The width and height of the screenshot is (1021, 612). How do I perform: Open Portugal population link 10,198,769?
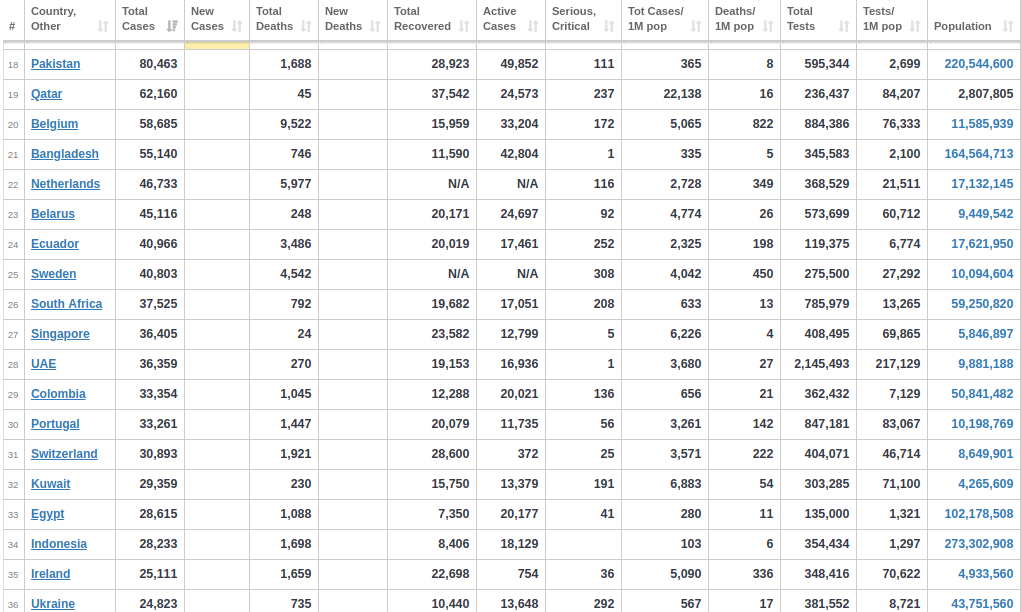[x=982, y=423]
